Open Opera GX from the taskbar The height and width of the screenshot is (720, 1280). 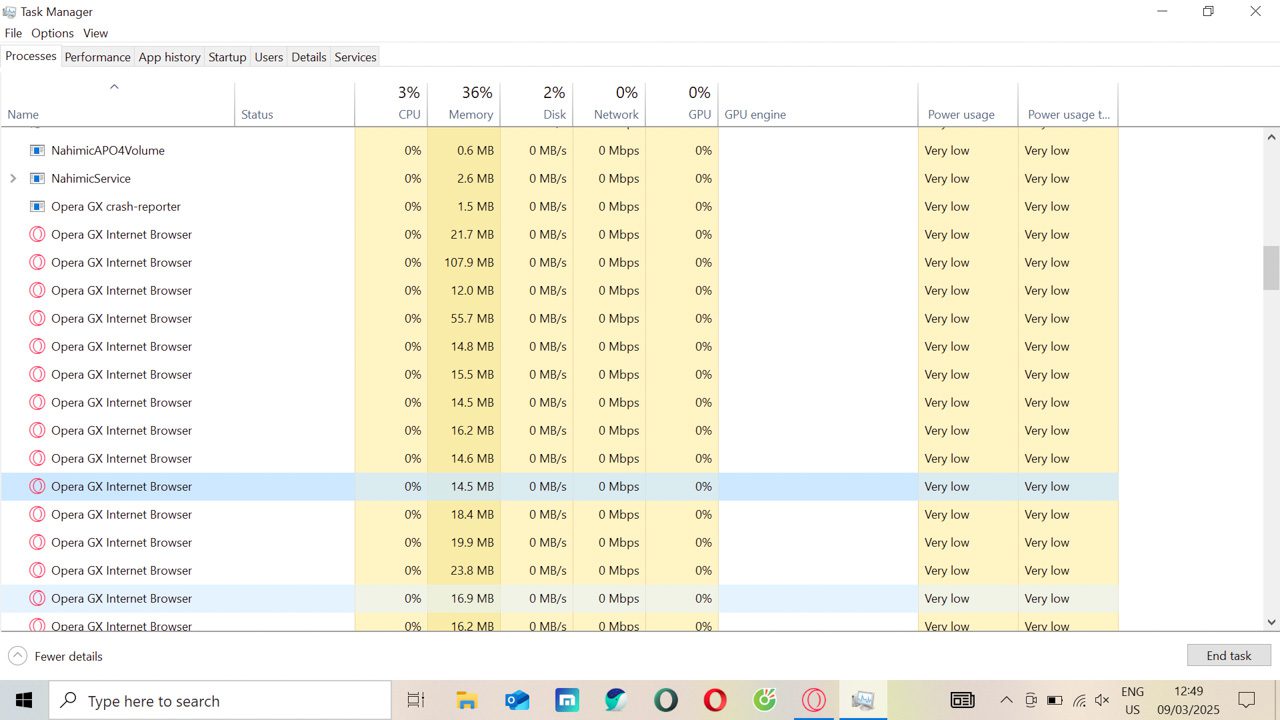click(x=814, y=700)
